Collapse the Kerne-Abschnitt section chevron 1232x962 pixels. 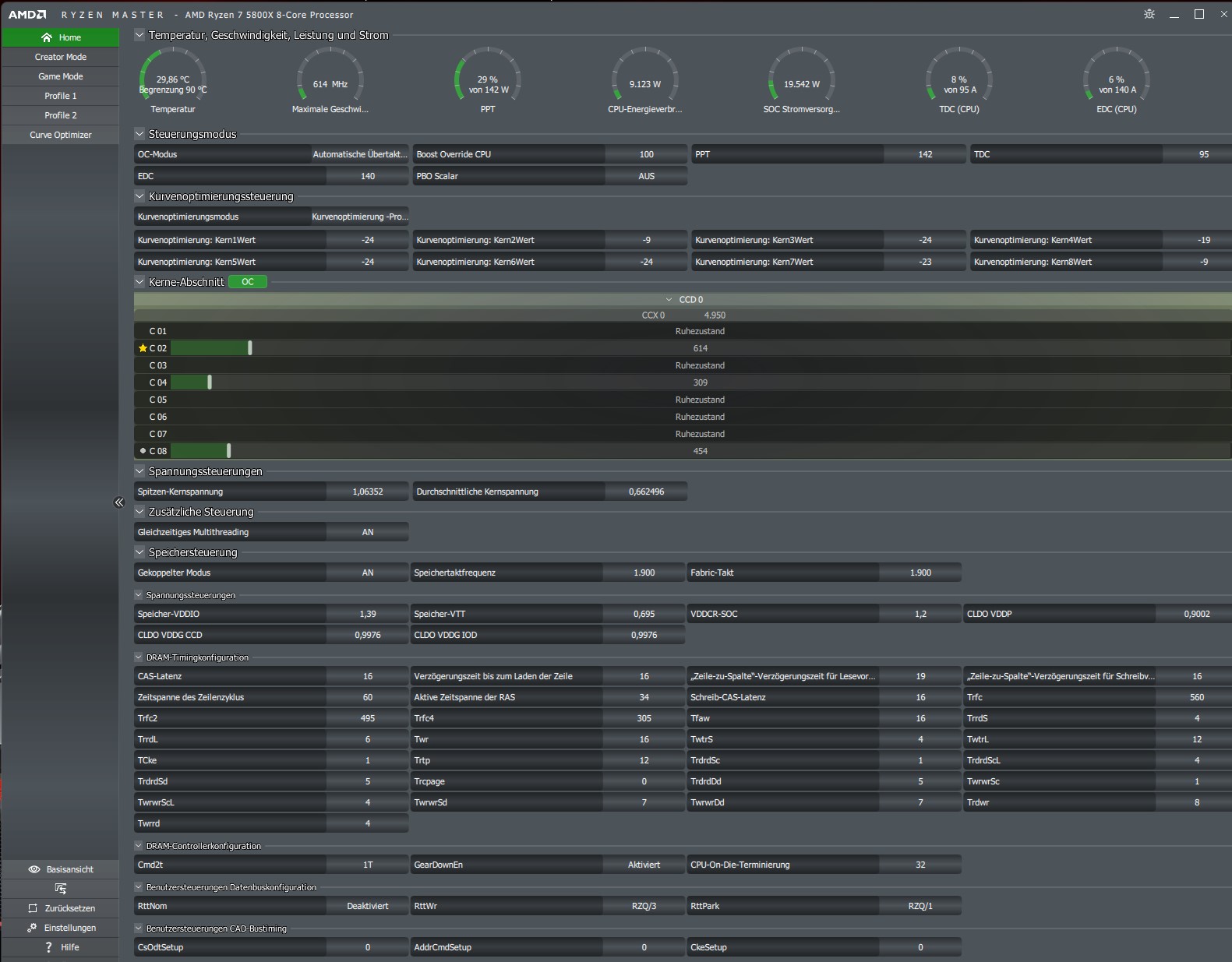139,282
